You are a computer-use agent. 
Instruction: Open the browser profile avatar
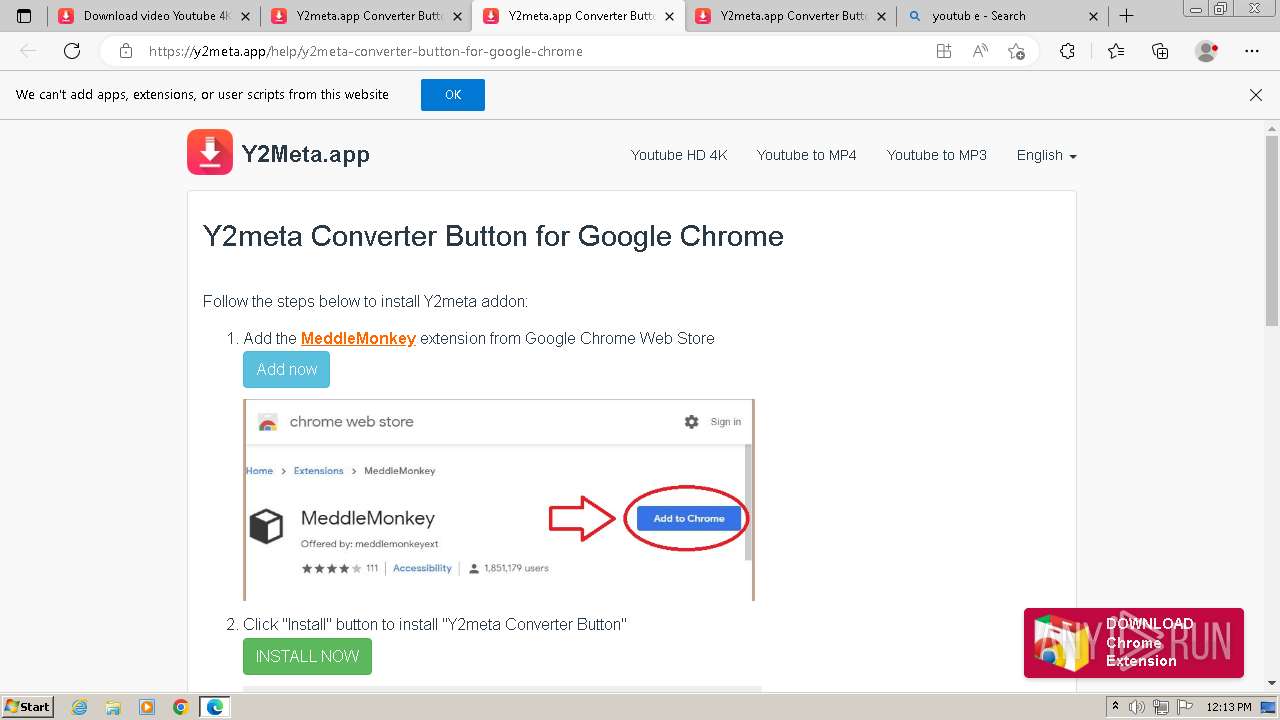(x=1207, y=51)
